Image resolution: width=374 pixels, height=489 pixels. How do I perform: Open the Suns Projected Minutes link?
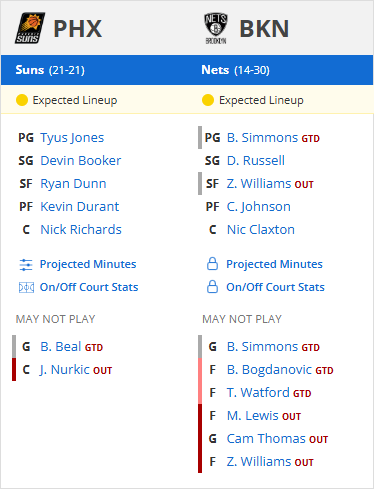pos(88,264)
